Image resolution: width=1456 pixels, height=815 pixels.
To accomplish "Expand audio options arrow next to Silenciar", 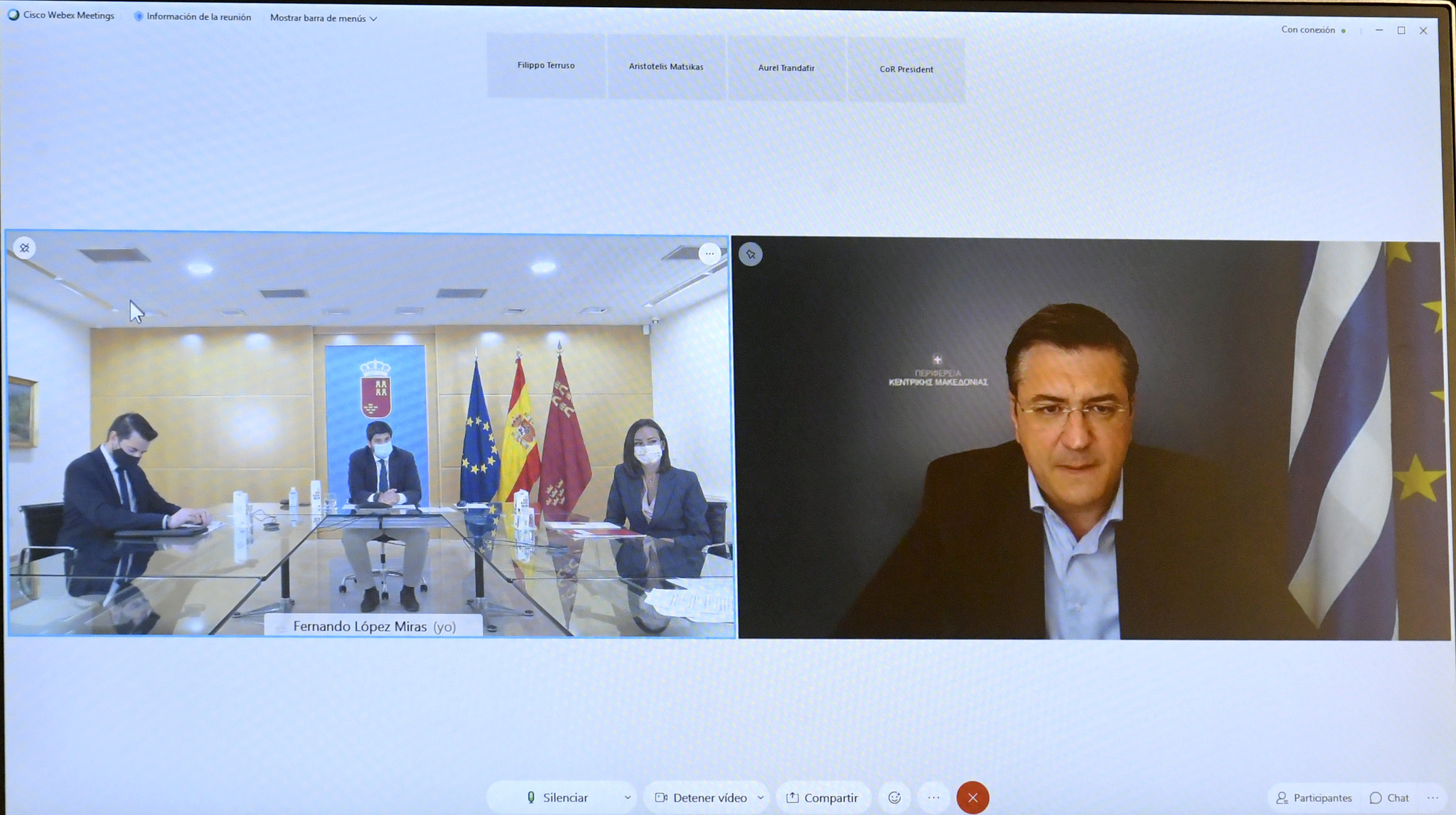I will click(x=627, y=797).
